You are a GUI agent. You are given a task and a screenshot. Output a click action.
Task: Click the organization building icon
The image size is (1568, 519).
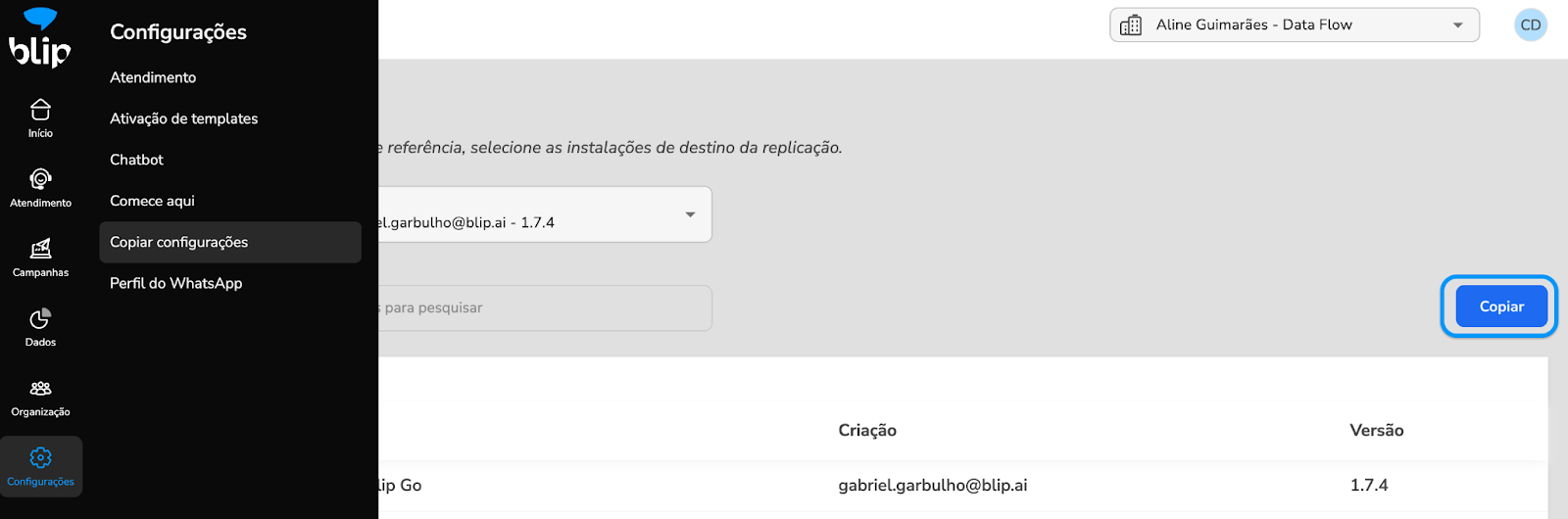1131,25
